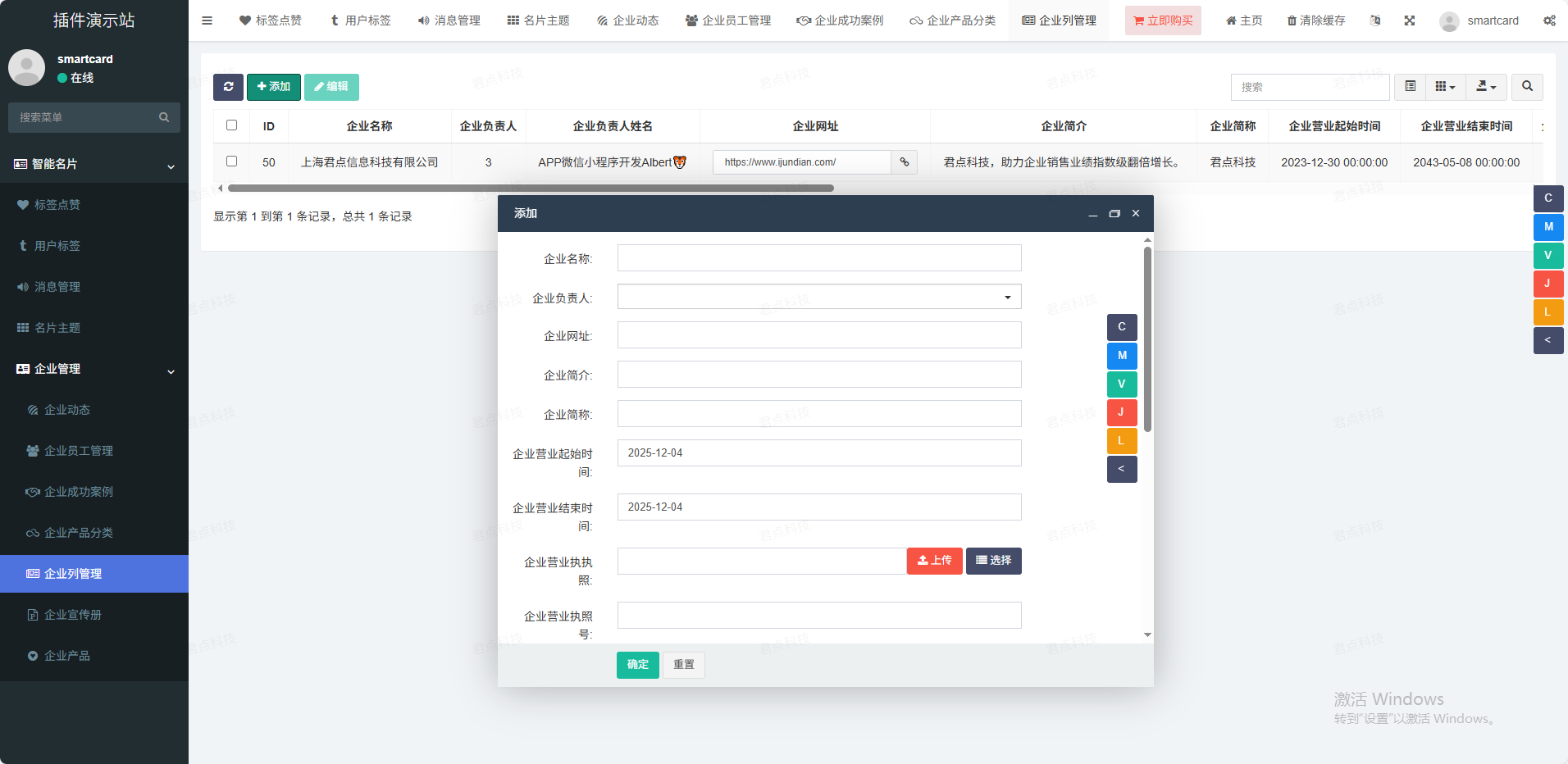Open the 企业员工管理 tab in top bar
Screen dimensions: 1568x764
tap(728, 20)
